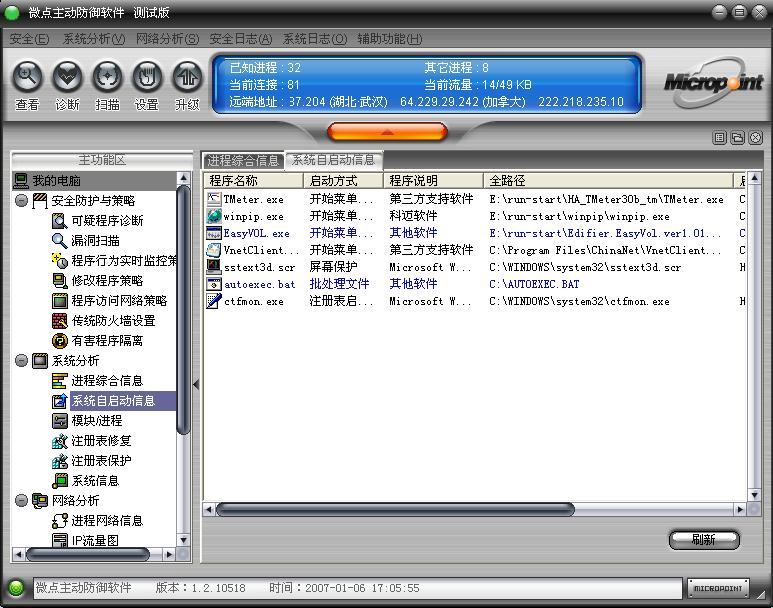Image resolution: width=773 pixels, height=608 pixels.
Task: Open the 查看 (View) magnifier toolbar icon
Action: point(27,77)
